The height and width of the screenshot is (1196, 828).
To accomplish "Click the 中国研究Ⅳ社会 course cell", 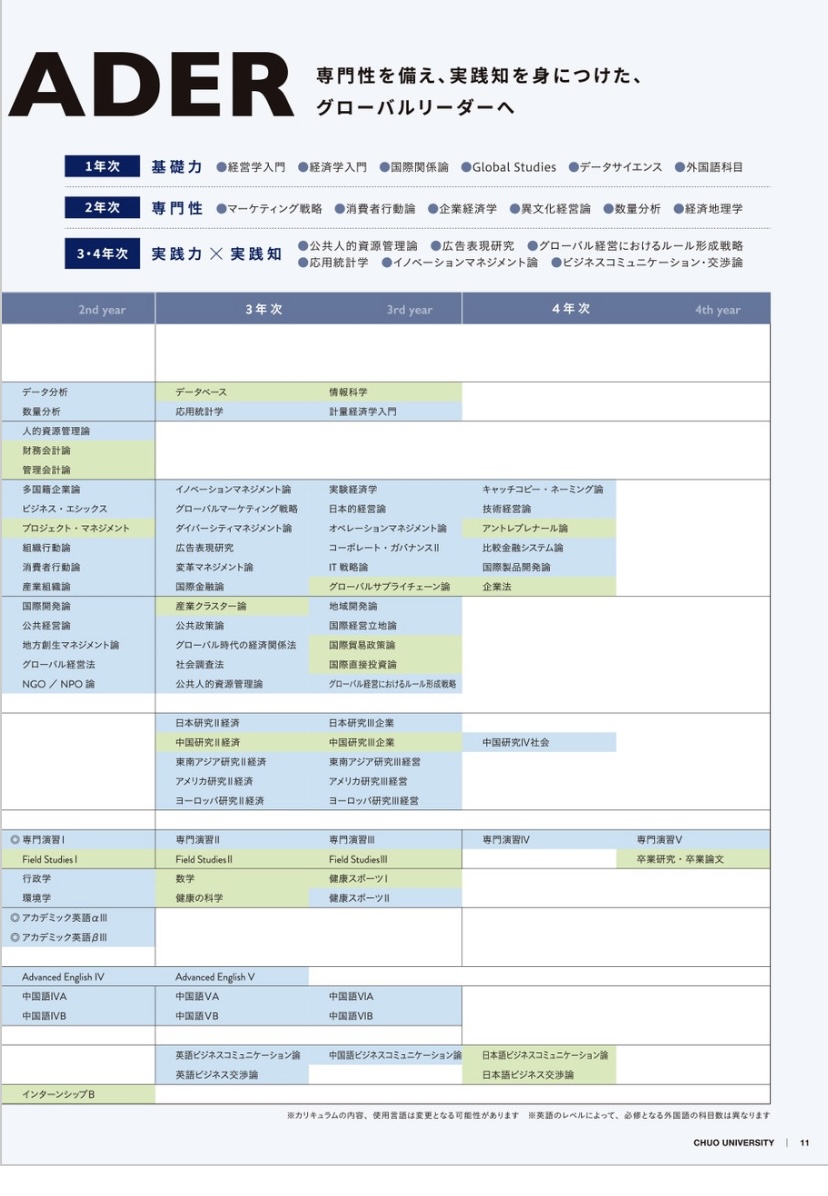I will pyautogui.click(x=516, y=743).
